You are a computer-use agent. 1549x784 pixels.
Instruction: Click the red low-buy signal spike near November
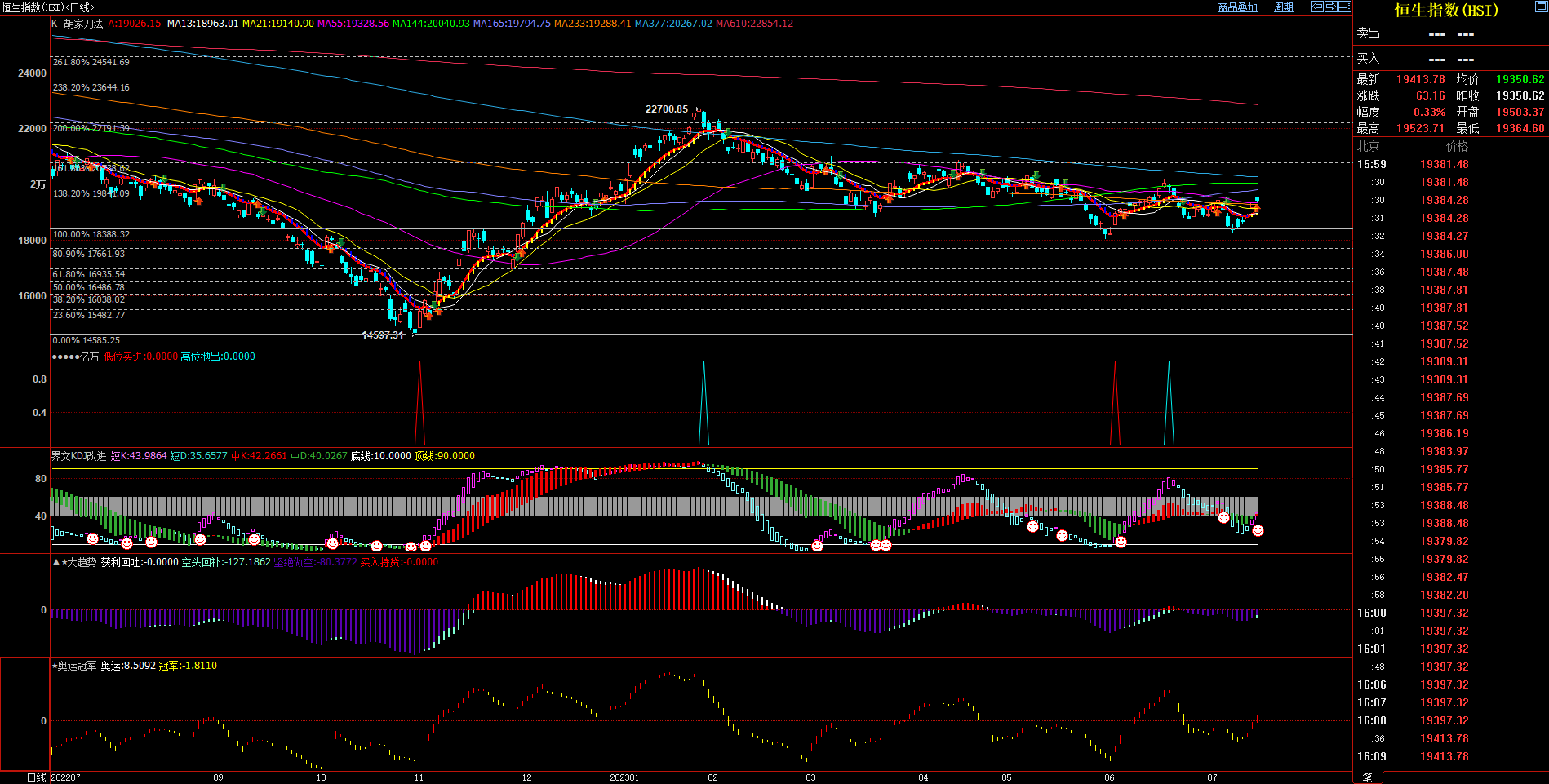coord(420,400)
